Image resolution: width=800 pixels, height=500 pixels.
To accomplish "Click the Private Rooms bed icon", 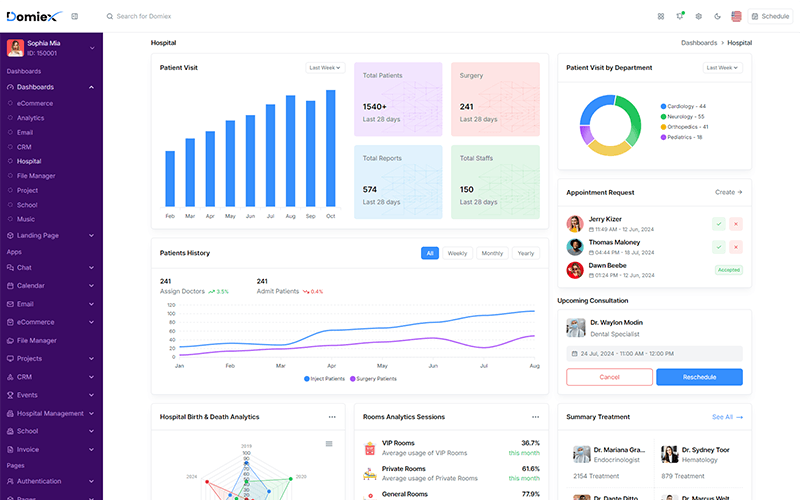I will click(370, 474).
